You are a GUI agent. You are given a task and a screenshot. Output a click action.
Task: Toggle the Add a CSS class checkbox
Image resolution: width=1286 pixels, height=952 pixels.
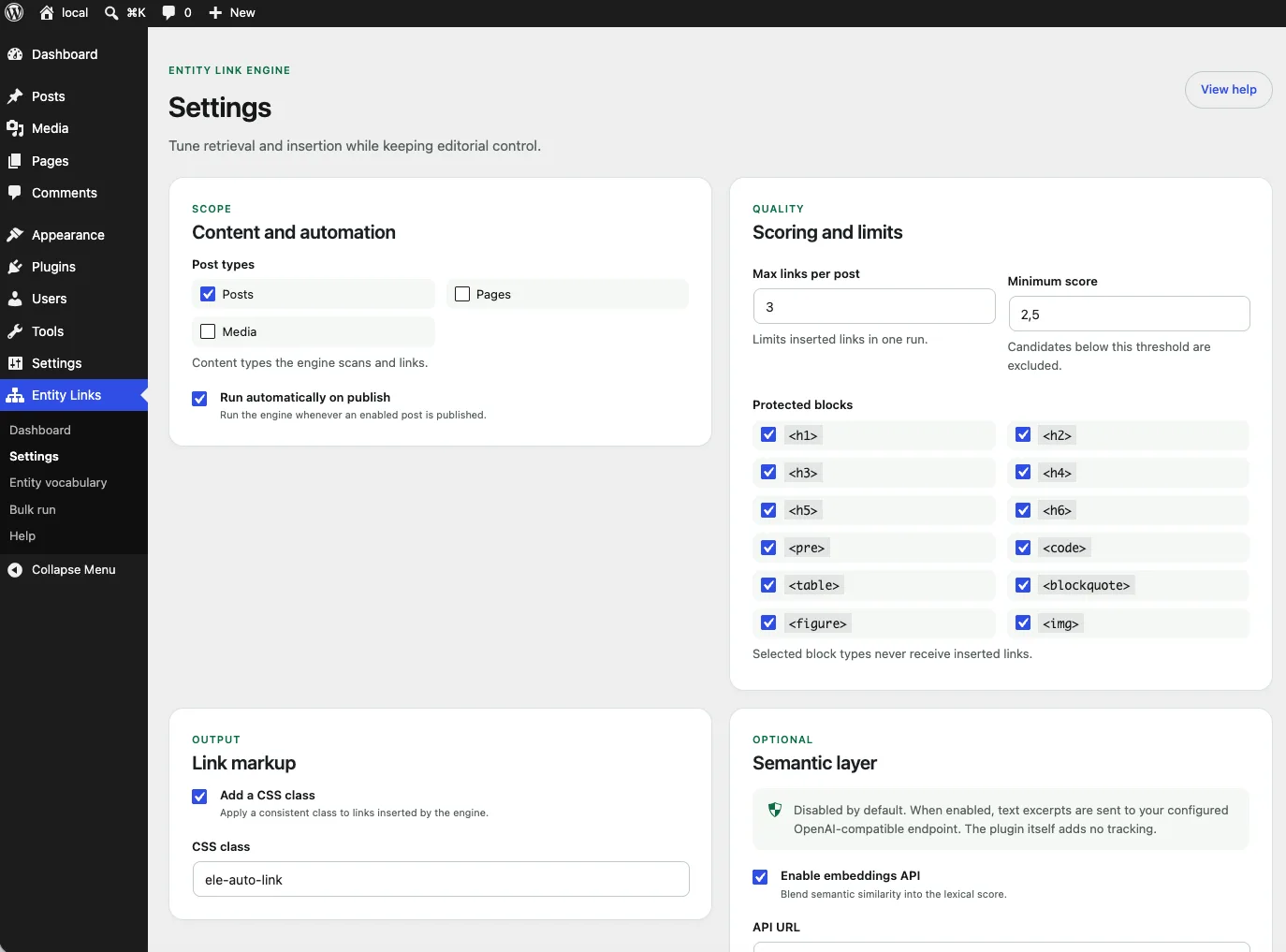point(199,797)
